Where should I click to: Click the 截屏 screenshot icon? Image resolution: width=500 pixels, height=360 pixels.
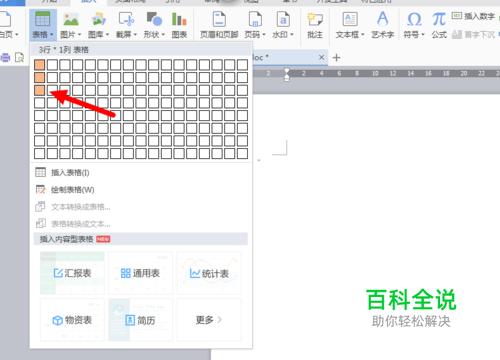click(126, 19)
